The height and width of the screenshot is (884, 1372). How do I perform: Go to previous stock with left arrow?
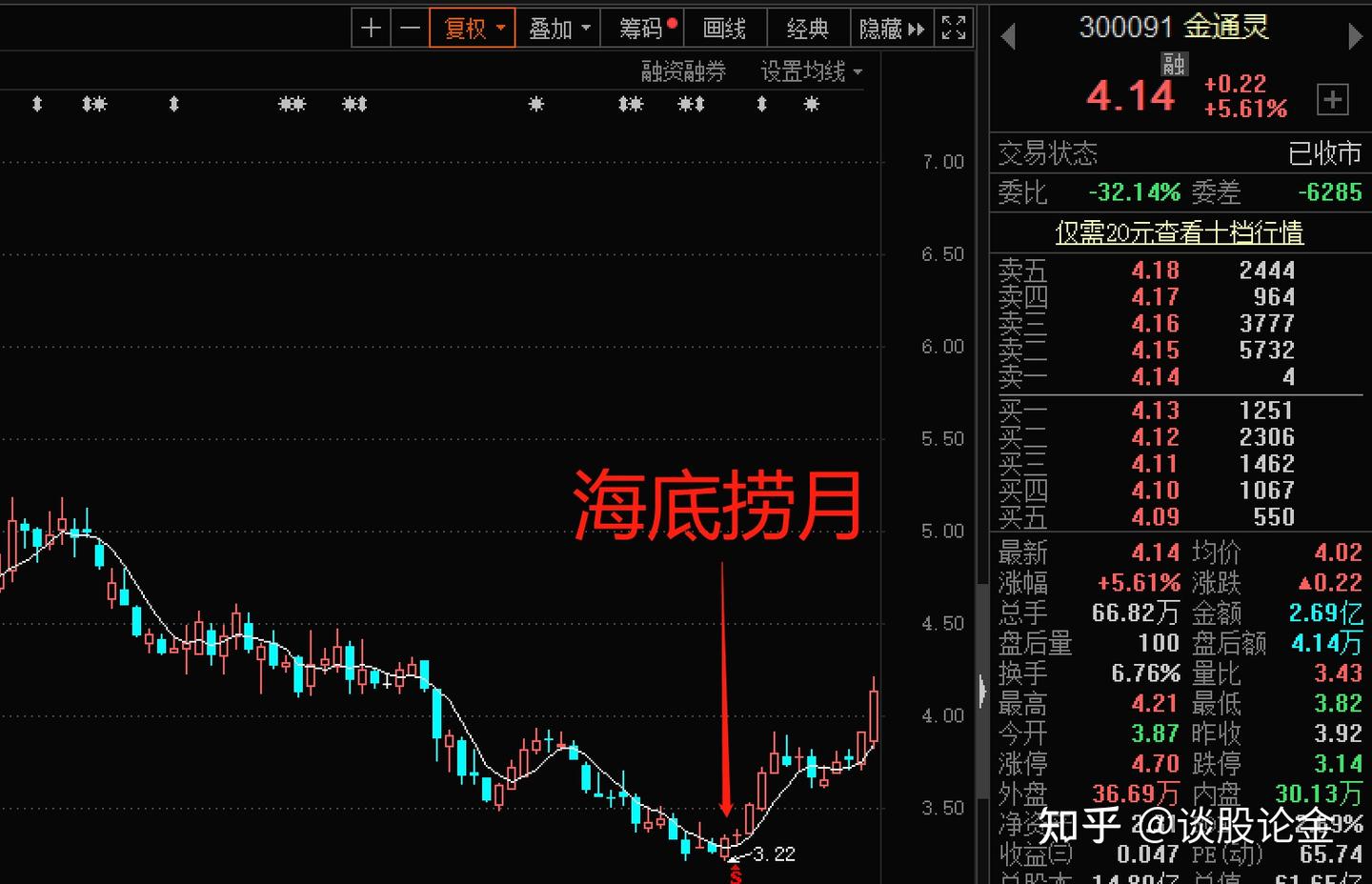[1008, 34]
